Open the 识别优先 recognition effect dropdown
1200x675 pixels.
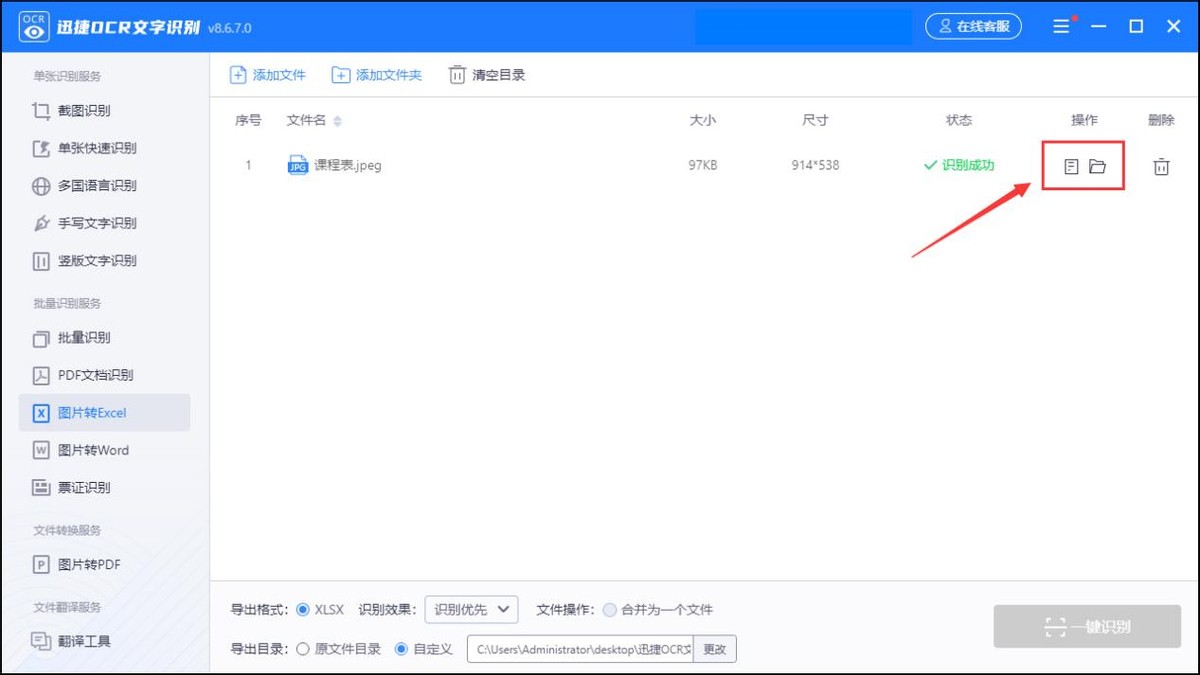471,609
